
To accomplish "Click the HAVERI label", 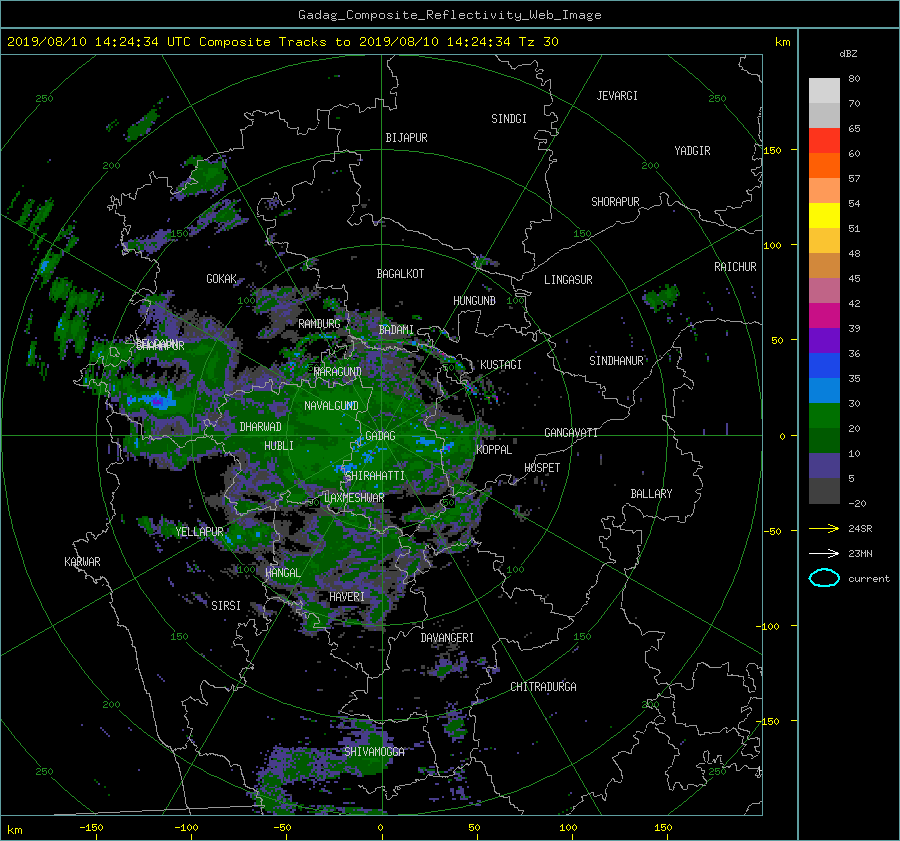I will coord(347,597).
